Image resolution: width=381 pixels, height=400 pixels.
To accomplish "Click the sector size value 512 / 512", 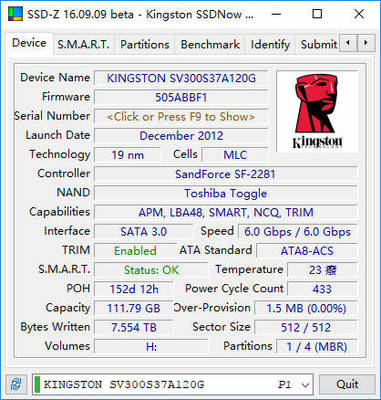I will point(306,327).
